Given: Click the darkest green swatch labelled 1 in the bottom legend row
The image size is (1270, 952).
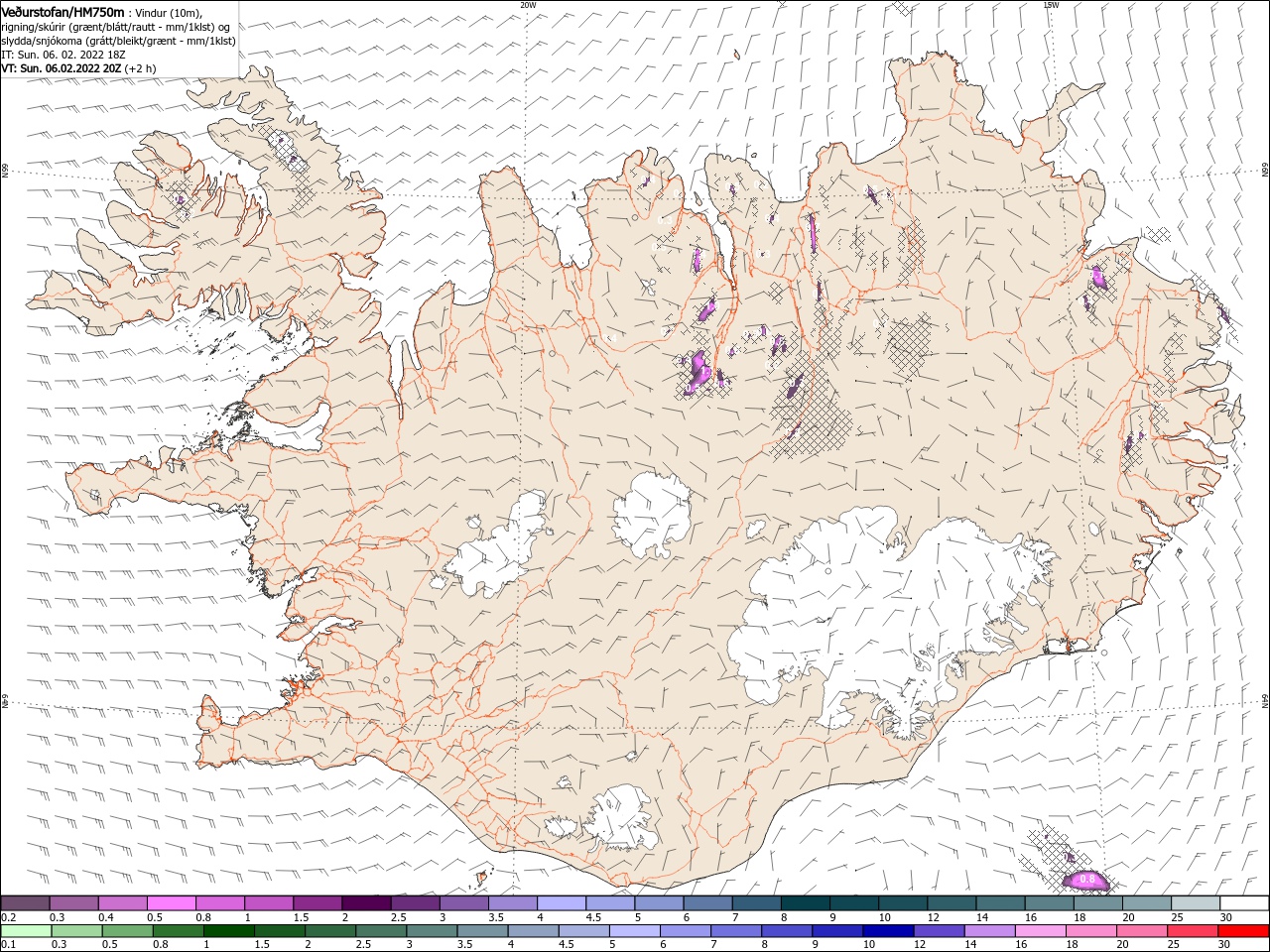Looking at the screenshot, I should (x=229, y=931).
